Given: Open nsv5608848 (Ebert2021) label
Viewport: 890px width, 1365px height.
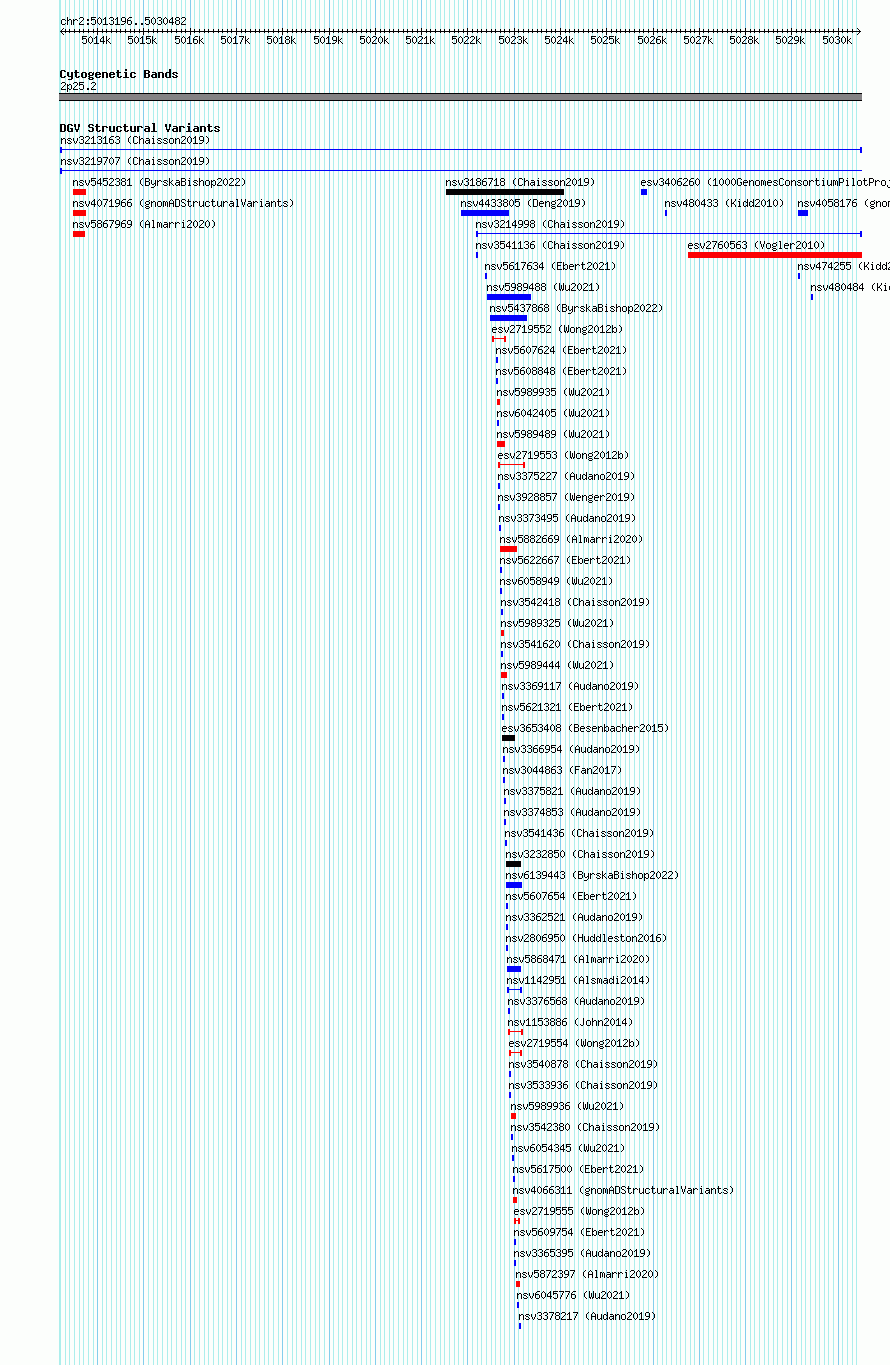Looking at the screenshot, I should (x=561, y=371).
